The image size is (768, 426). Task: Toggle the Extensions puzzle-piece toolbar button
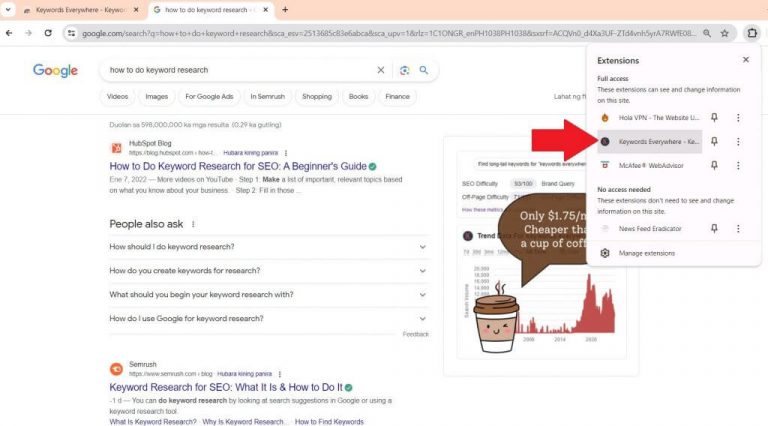tap(752, 33)
